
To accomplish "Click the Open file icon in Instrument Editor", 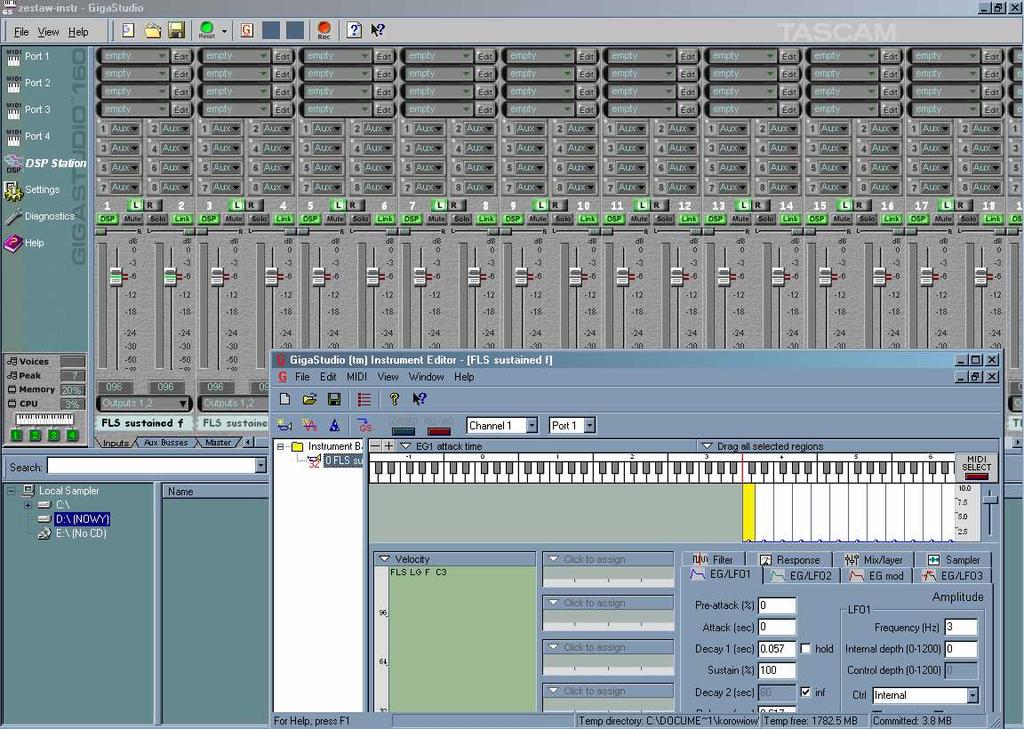I will coord(310,399).
